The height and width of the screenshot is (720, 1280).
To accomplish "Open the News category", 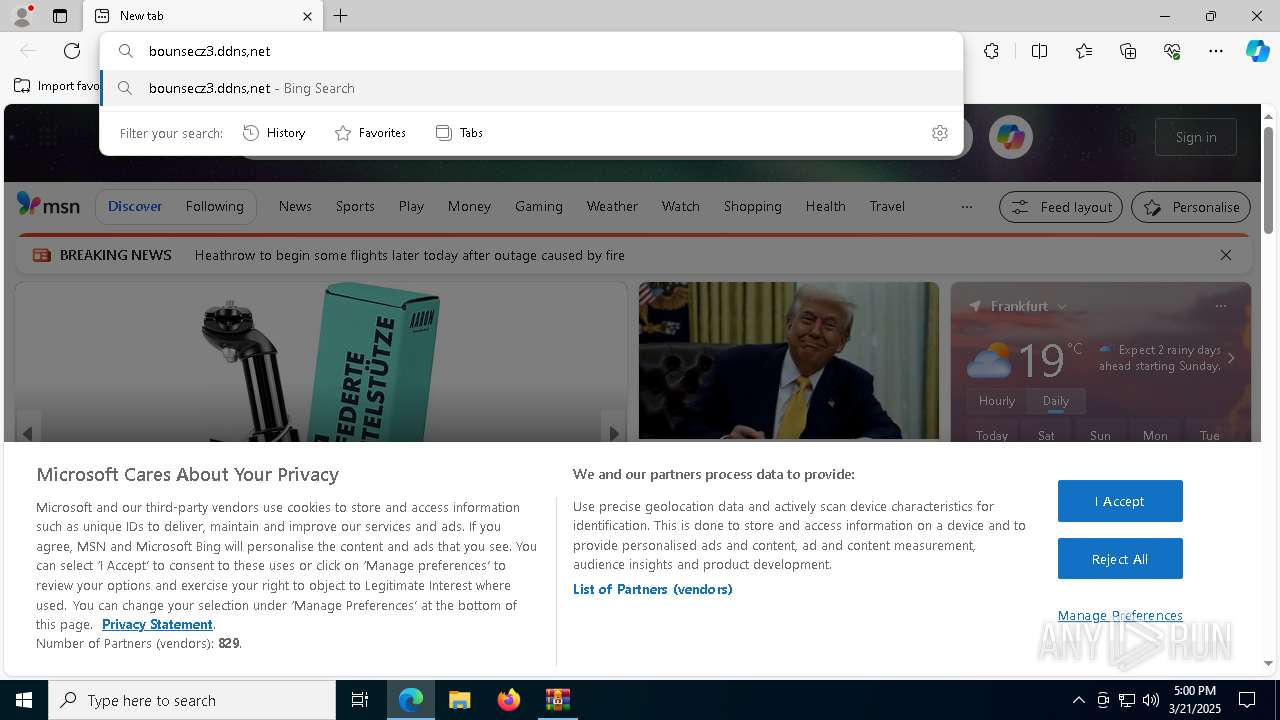I will (295, 206).
